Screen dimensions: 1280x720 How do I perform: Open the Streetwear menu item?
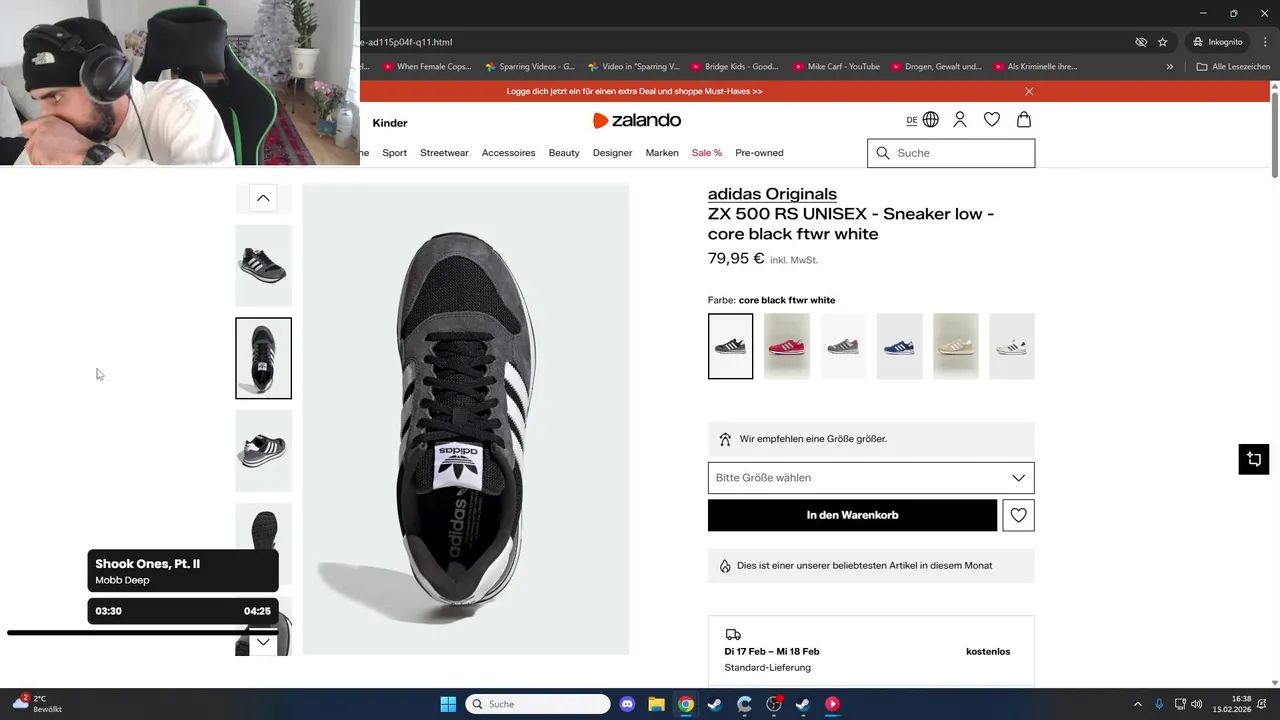[x=444, y=153]
